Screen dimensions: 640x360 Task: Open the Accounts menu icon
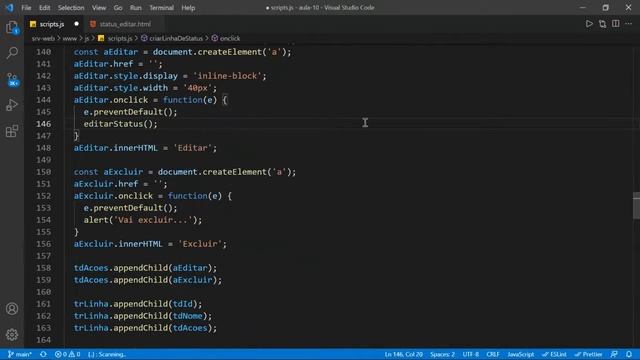[12, 309]
